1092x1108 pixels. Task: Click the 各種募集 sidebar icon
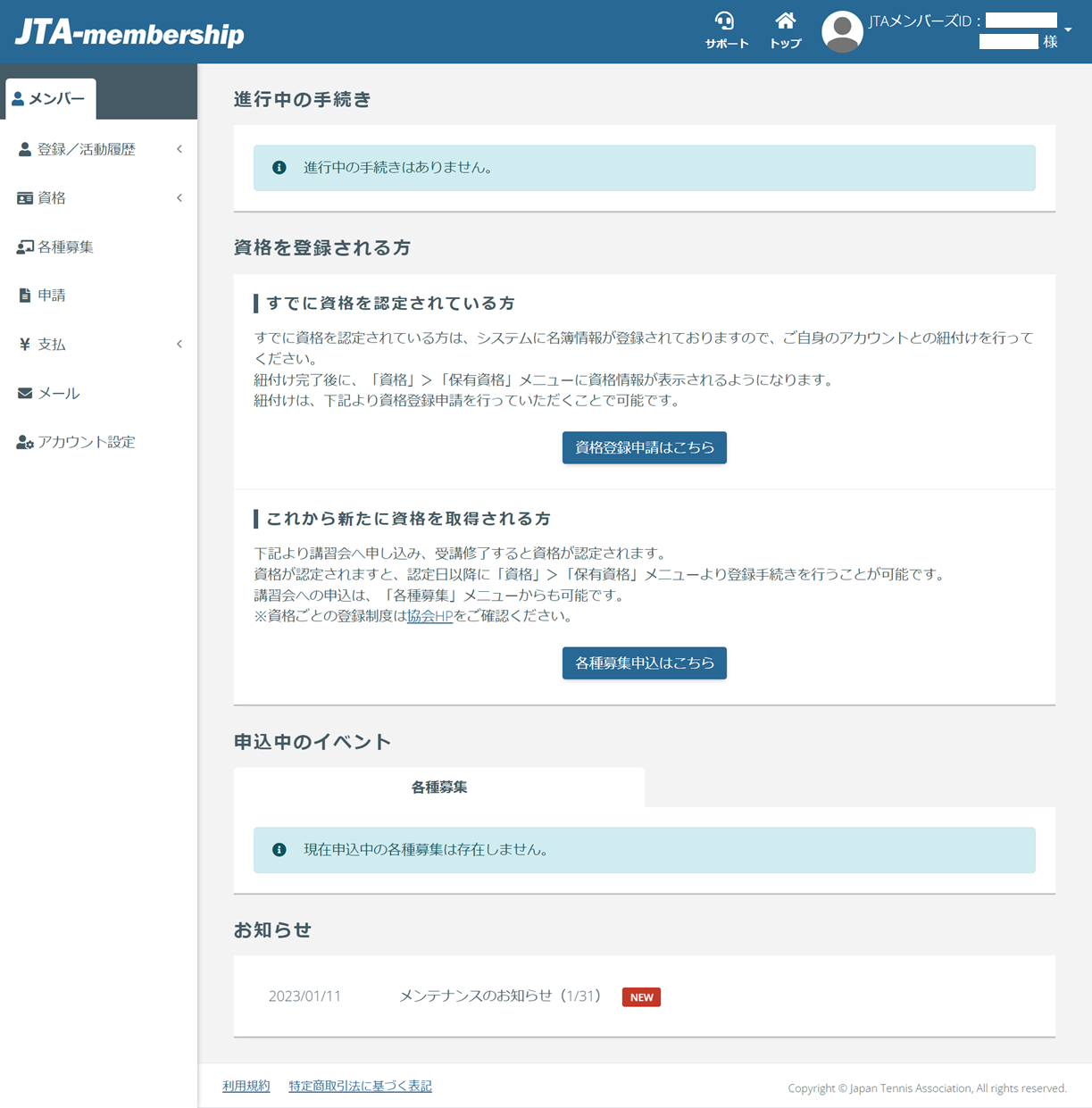pyautogui.click(x=23, y=246)
